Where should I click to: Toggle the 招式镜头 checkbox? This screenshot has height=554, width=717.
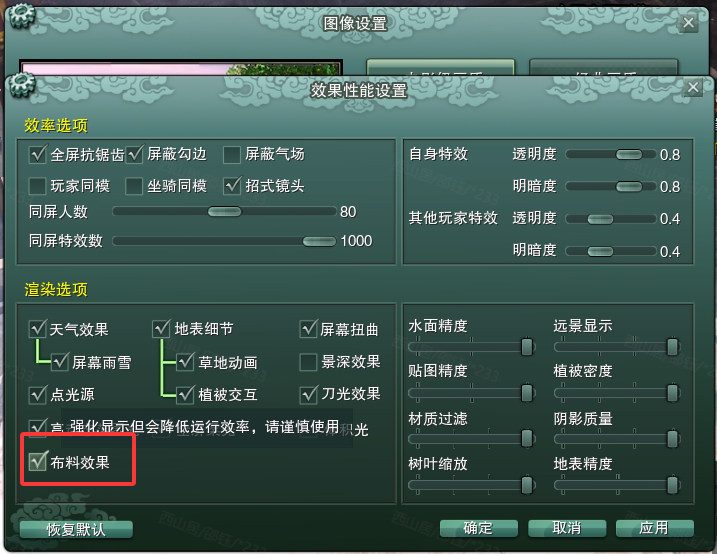[232, 186]
